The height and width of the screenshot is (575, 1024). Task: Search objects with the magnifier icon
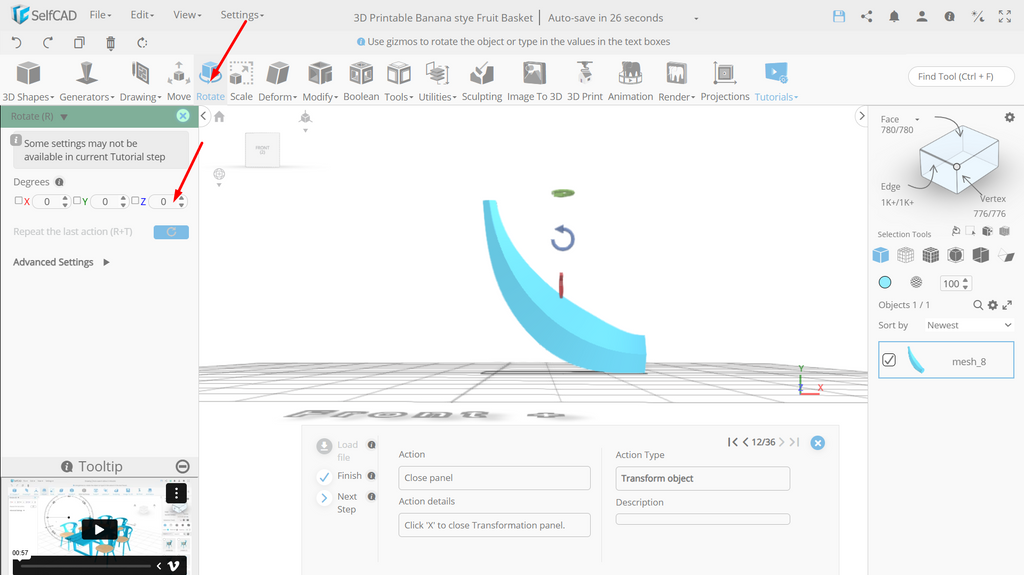point(978,305)
